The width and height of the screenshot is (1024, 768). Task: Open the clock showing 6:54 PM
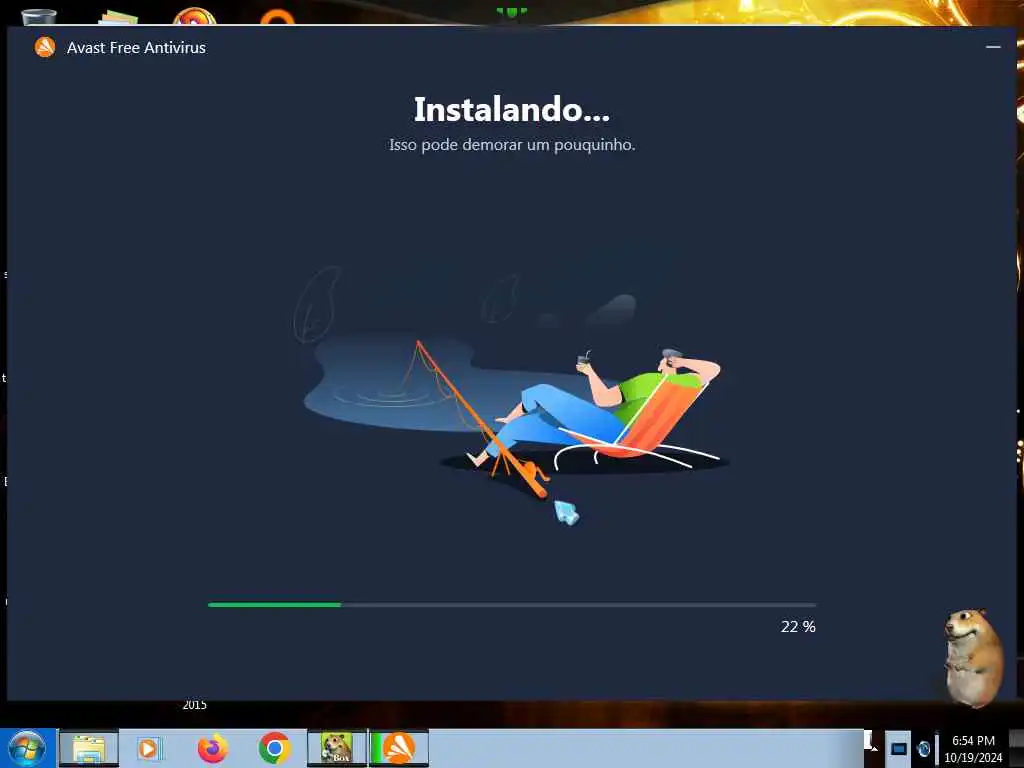click(973, 748)
